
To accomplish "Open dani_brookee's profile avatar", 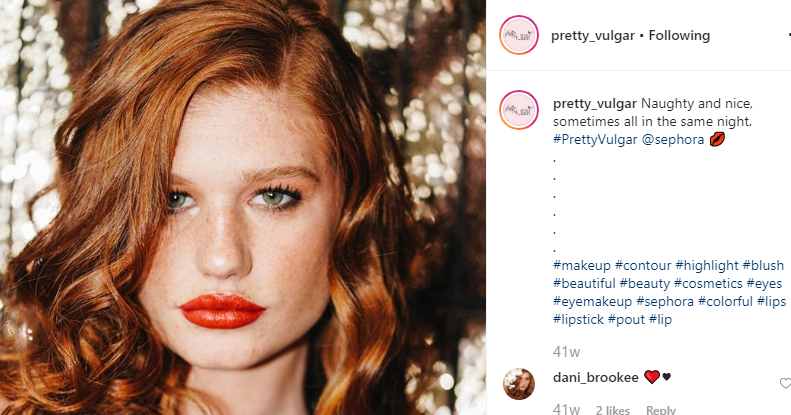I will click(519, 383).
